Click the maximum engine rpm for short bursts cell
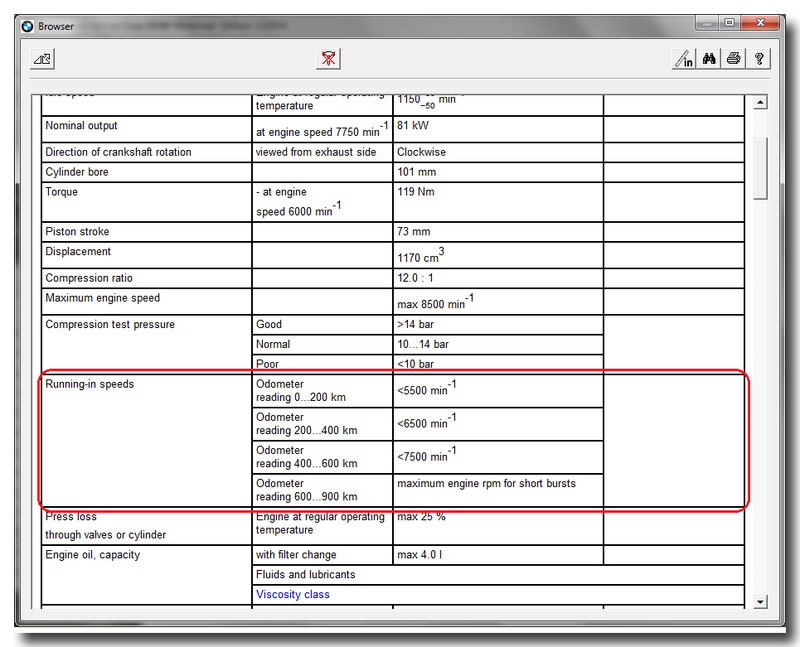The width and height of the screenshot is (800, 647). pos(486,484)
